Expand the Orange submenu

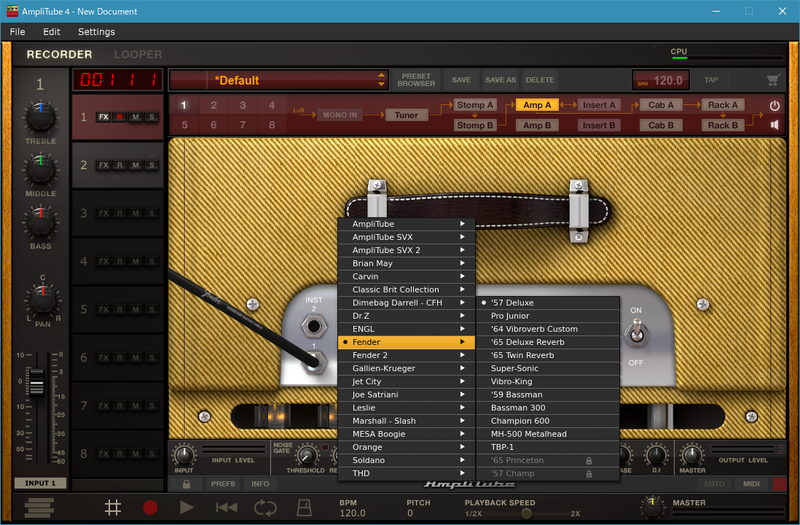(x=407, y=447)
